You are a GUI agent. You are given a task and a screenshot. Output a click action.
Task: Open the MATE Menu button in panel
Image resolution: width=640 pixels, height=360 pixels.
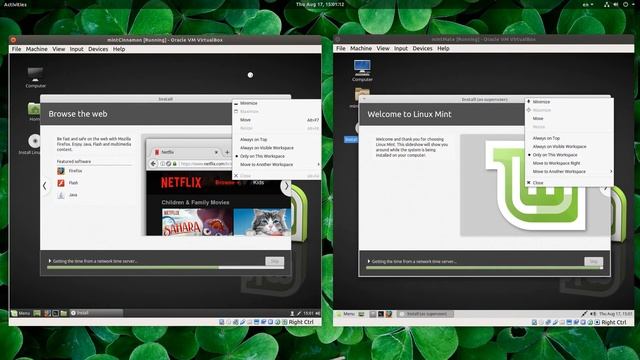(x=345, y=314)
